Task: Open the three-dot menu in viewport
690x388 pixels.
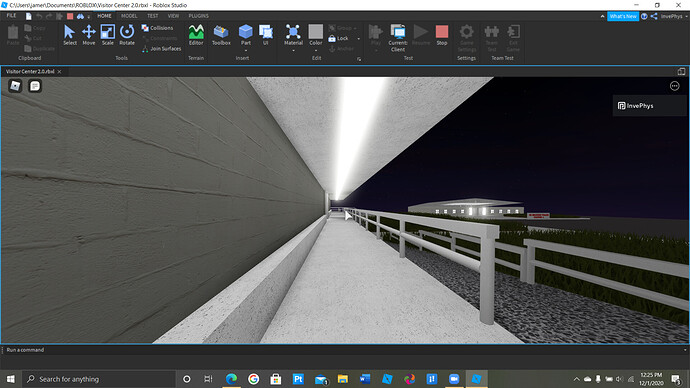Action: [675, 86]
